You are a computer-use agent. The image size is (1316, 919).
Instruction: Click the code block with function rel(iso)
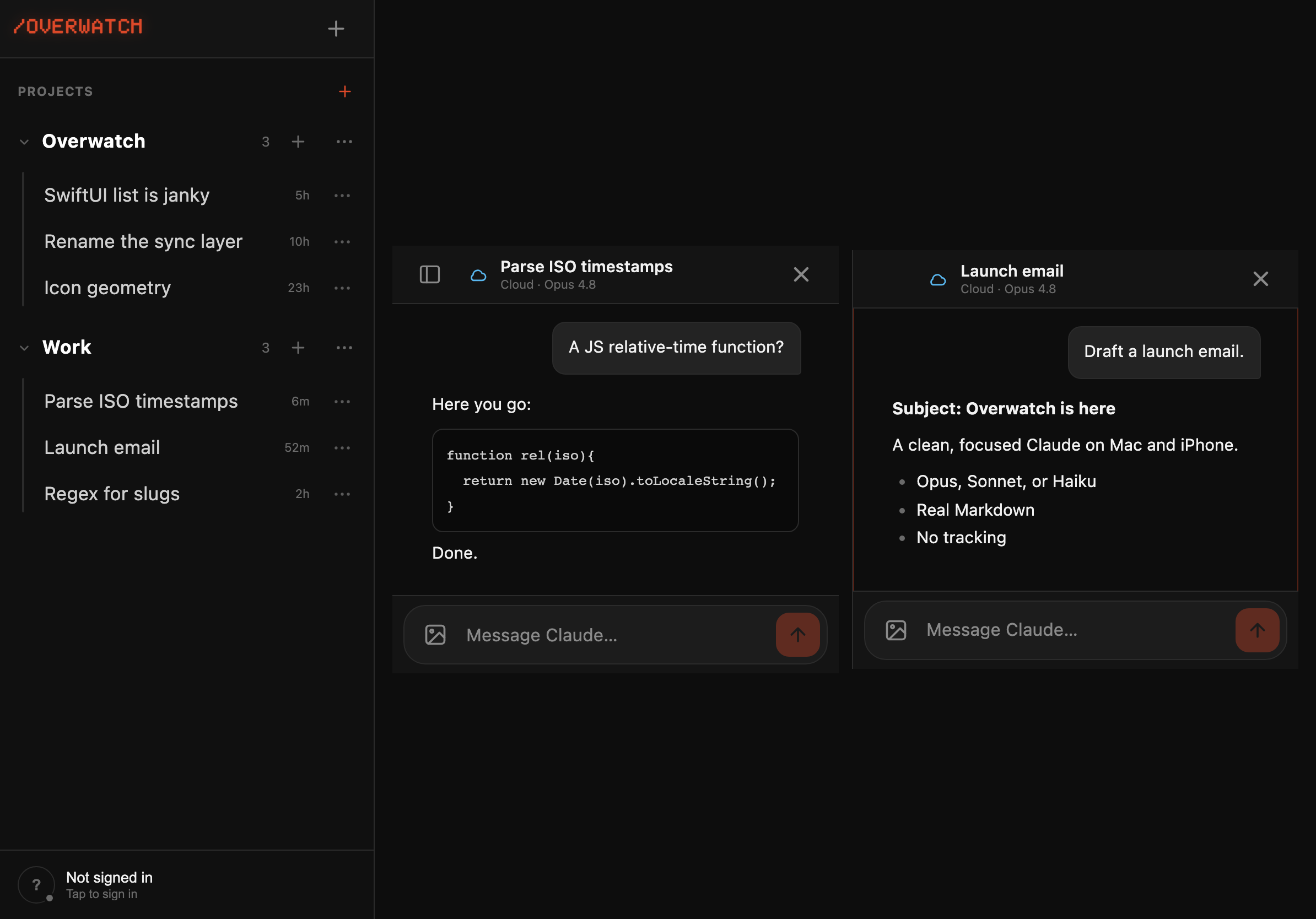click(x=615, y=480)
